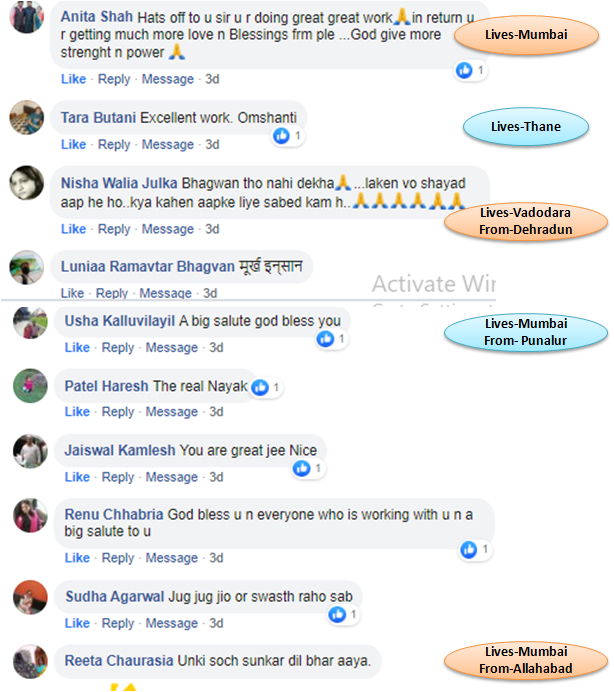This screenshot has width=614, height=692.
Task: Reply to Nisha Walia Julka's comment
Action: (x=114, y=229)
